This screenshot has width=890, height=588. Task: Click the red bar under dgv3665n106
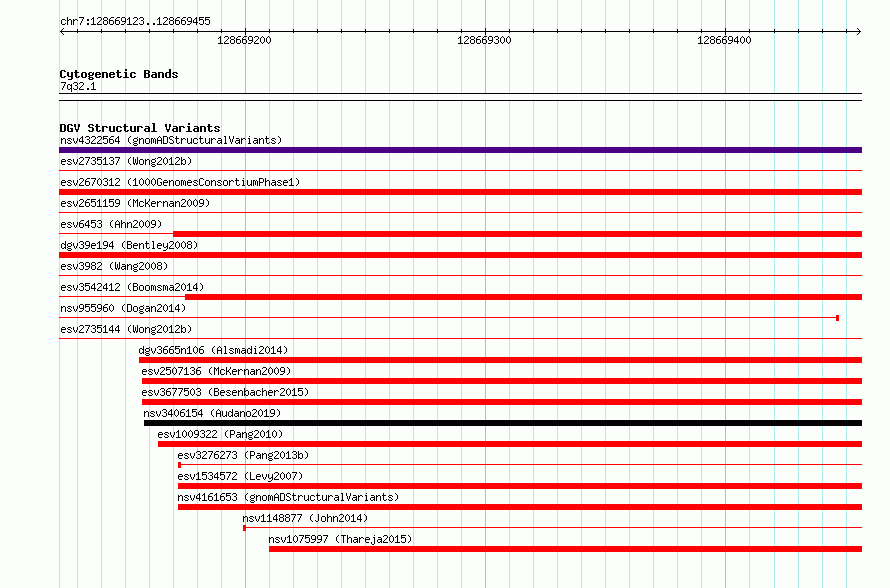click(x=501, y=360)
